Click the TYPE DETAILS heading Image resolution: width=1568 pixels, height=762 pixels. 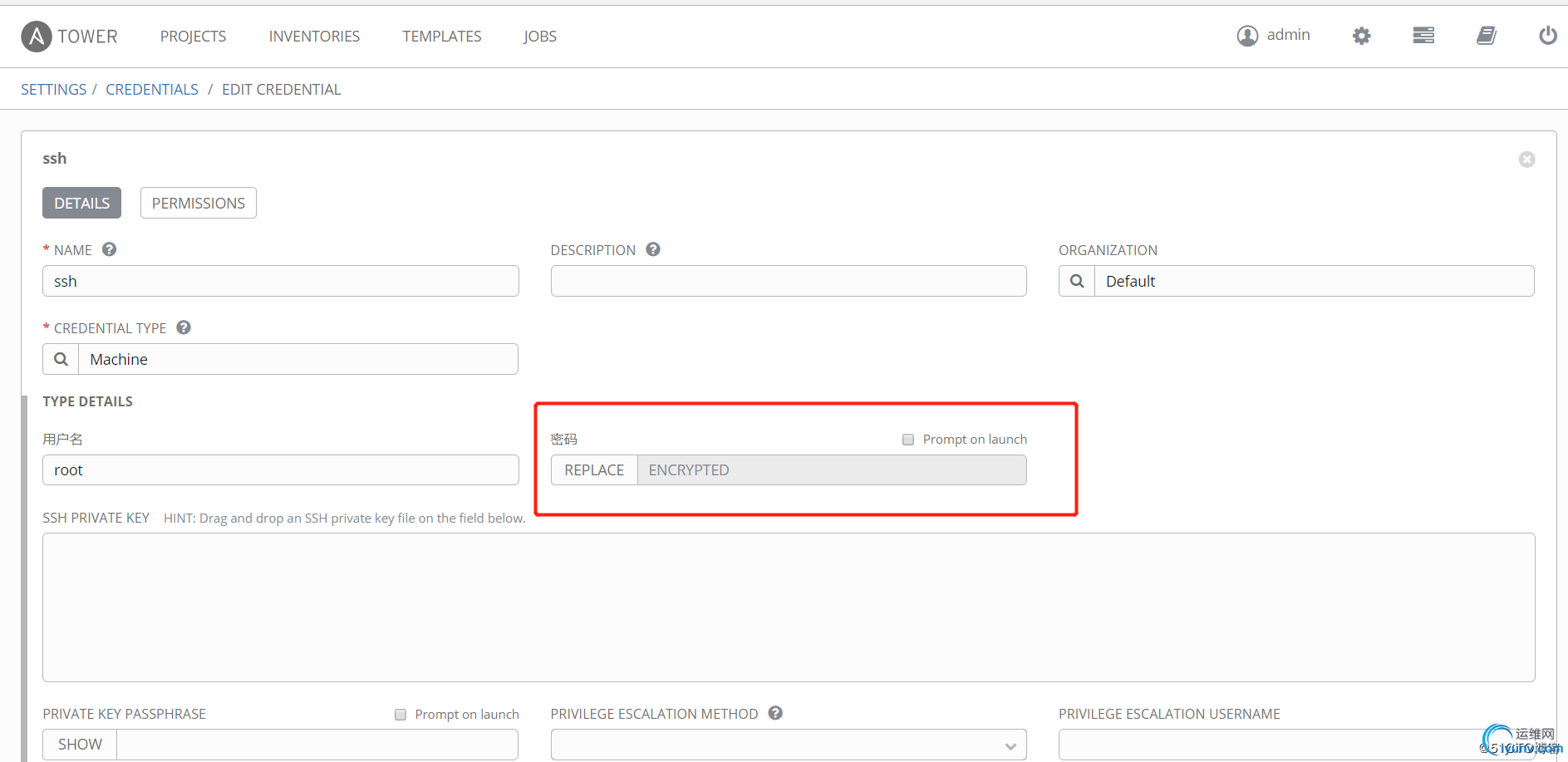pyautogui.click(x=88, y=401)
